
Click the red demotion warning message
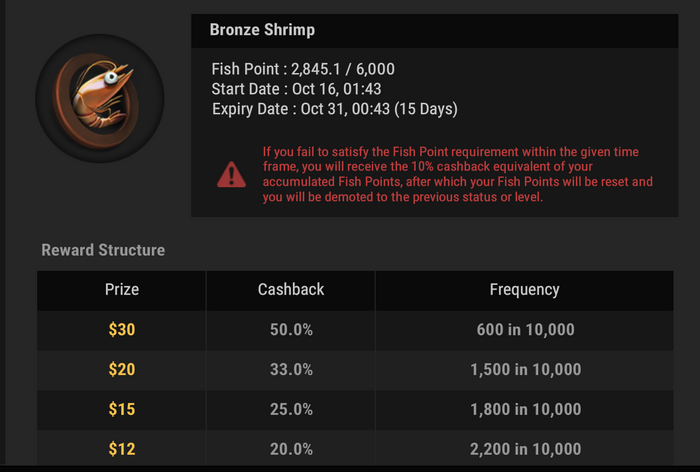[457, 174]
